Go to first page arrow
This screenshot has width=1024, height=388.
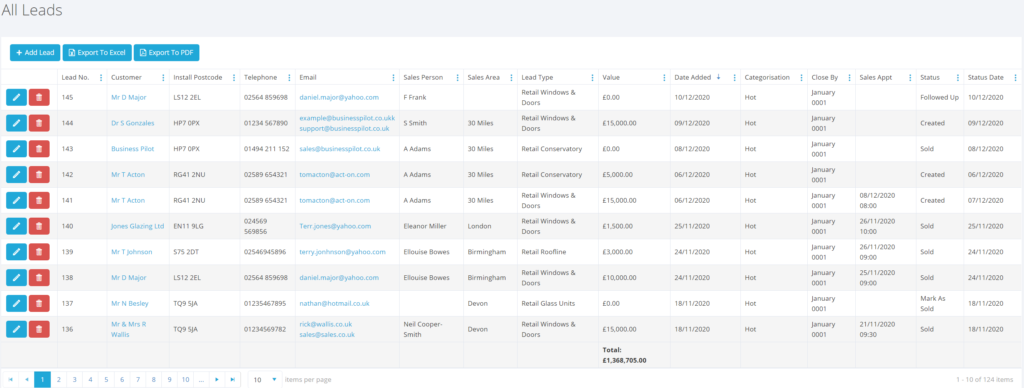point(10,380)
